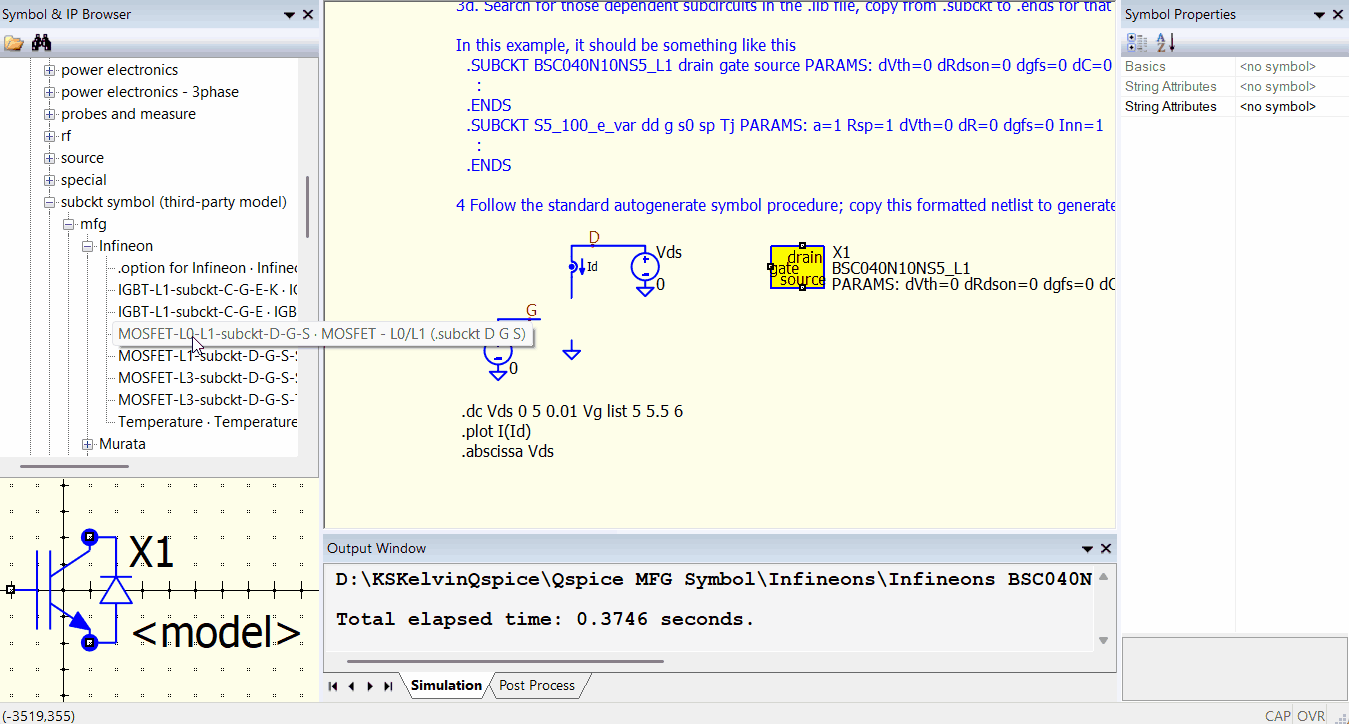Collapse the Infineon tree branch

pyautogui.click(x=87, y=245)
